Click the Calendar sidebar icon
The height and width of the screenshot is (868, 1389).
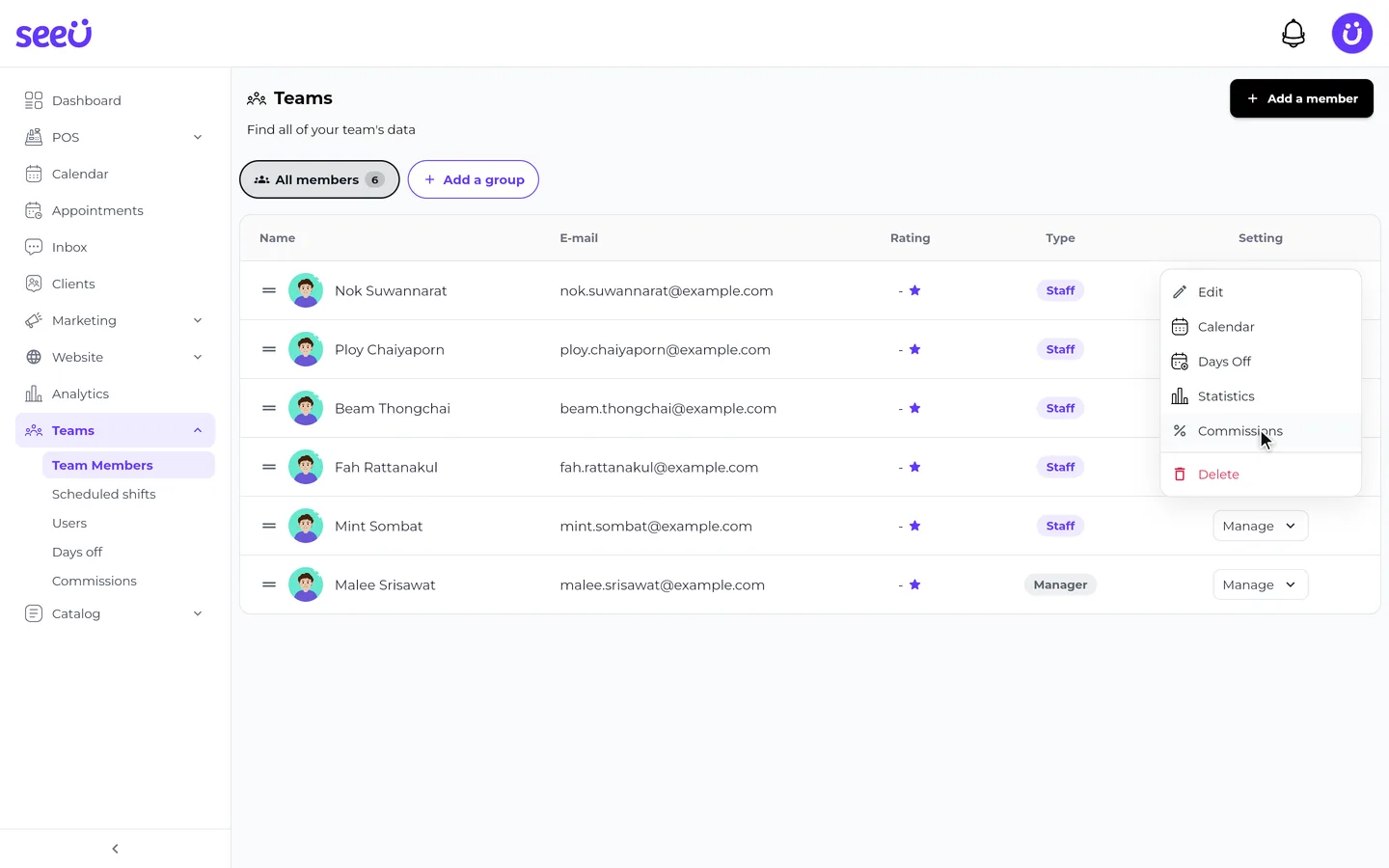click(34, 174)
